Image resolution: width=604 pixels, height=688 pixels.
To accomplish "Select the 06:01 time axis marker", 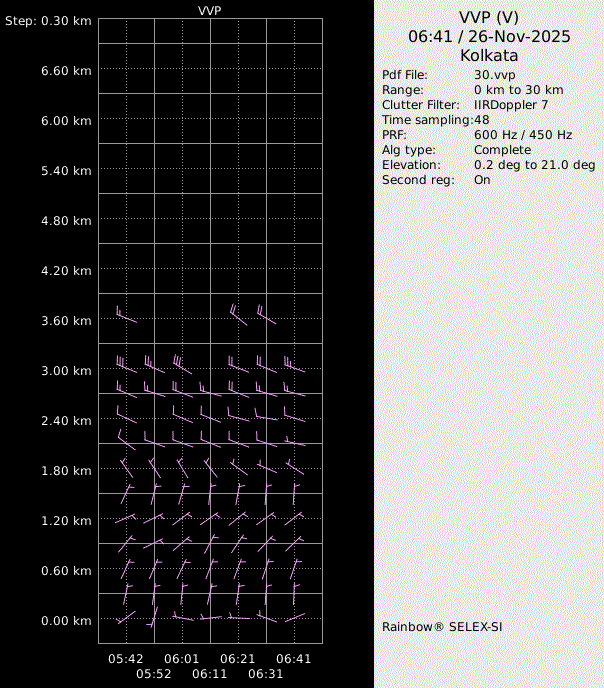I will [182, 659].
